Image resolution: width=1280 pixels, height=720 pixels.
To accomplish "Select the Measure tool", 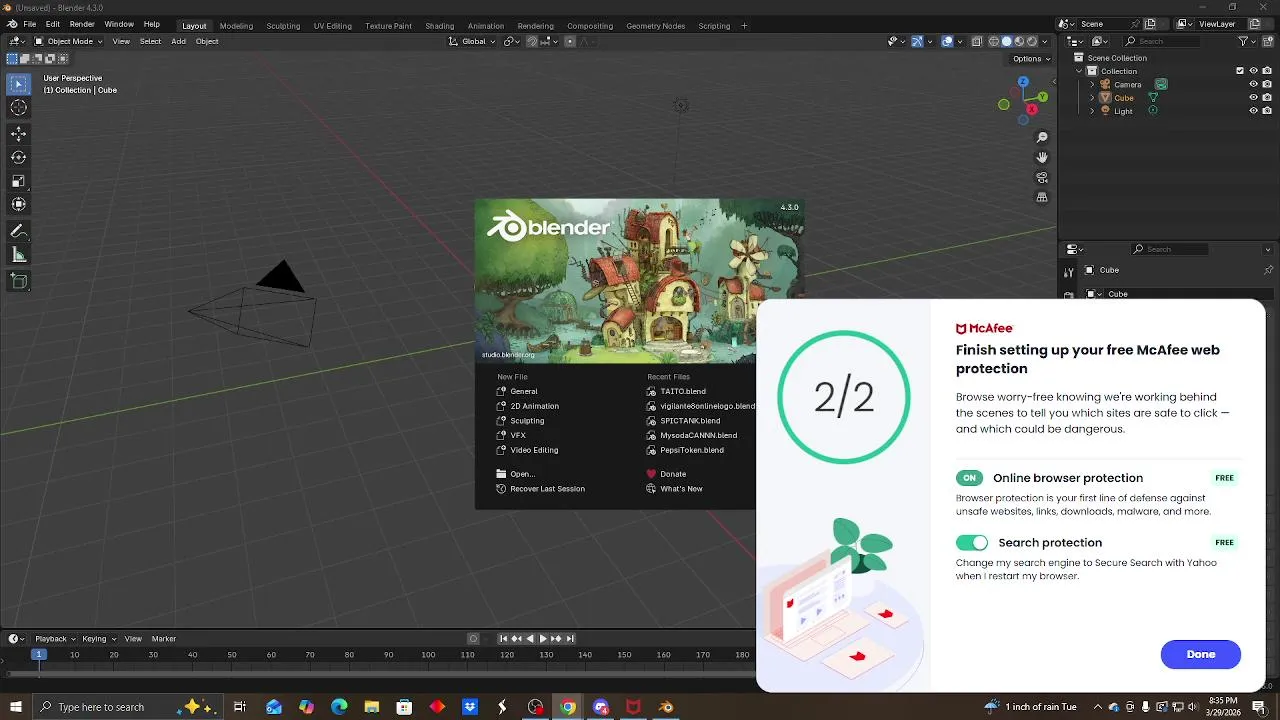I will (x=18, y=255).
